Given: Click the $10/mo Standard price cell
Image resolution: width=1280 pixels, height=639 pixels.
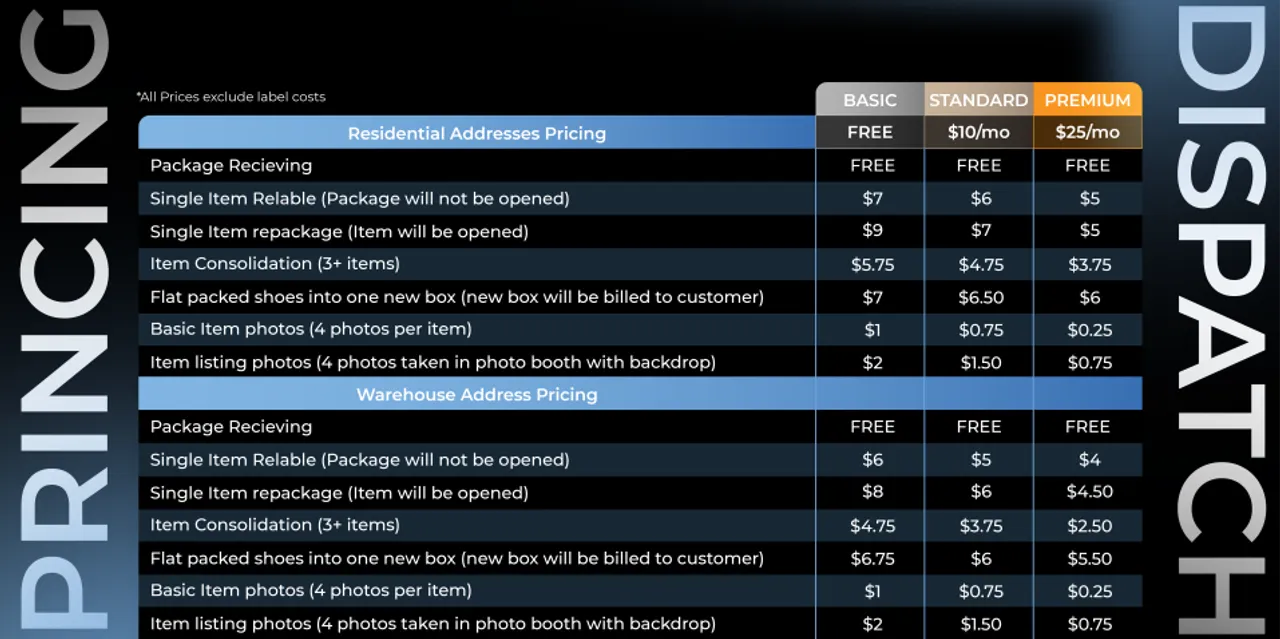Looking at the screenshot, I should (x=979, y=132).
